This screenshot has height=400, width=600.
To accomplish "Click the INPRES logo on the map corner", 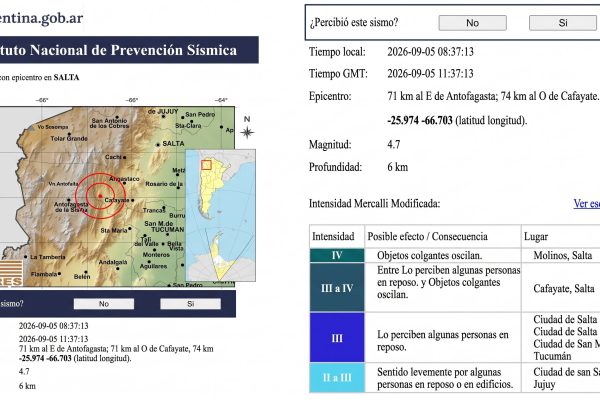I will [11, 273].
